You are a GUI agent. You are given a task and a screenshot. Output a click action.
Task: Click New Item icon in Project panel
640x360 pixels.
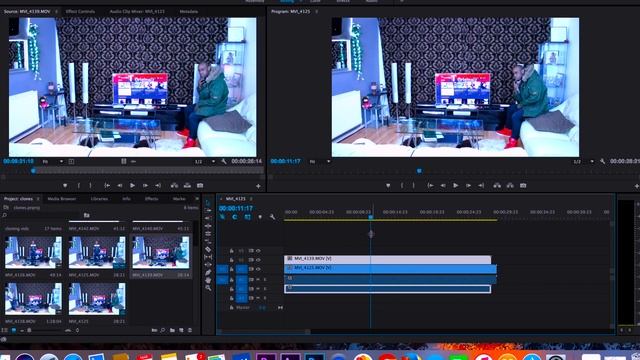pos(181,330)
